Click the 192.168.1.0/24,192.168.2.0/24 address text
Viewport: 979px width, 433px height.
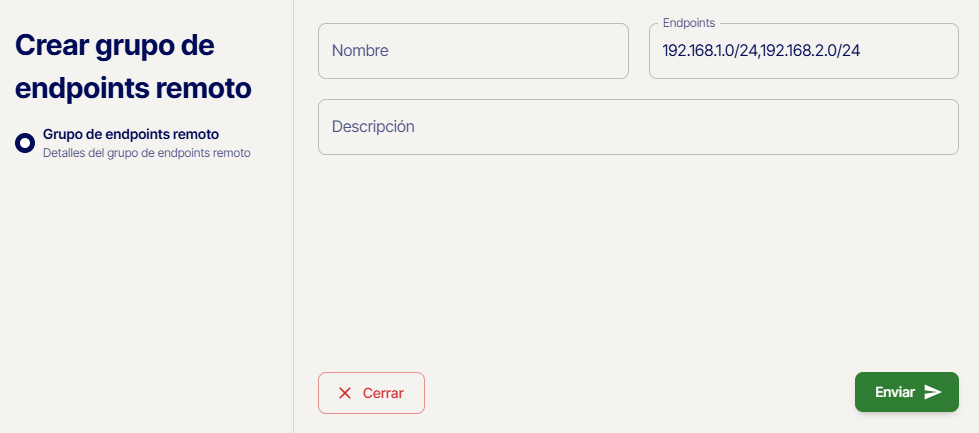pos(761,51)
